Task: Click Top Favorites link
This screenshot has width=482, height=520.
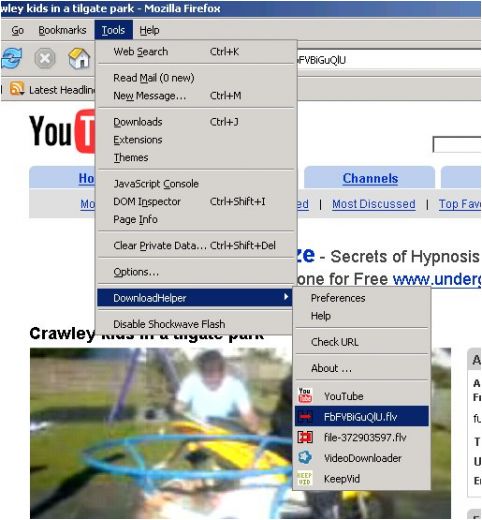Action: (x=460, y=204)
